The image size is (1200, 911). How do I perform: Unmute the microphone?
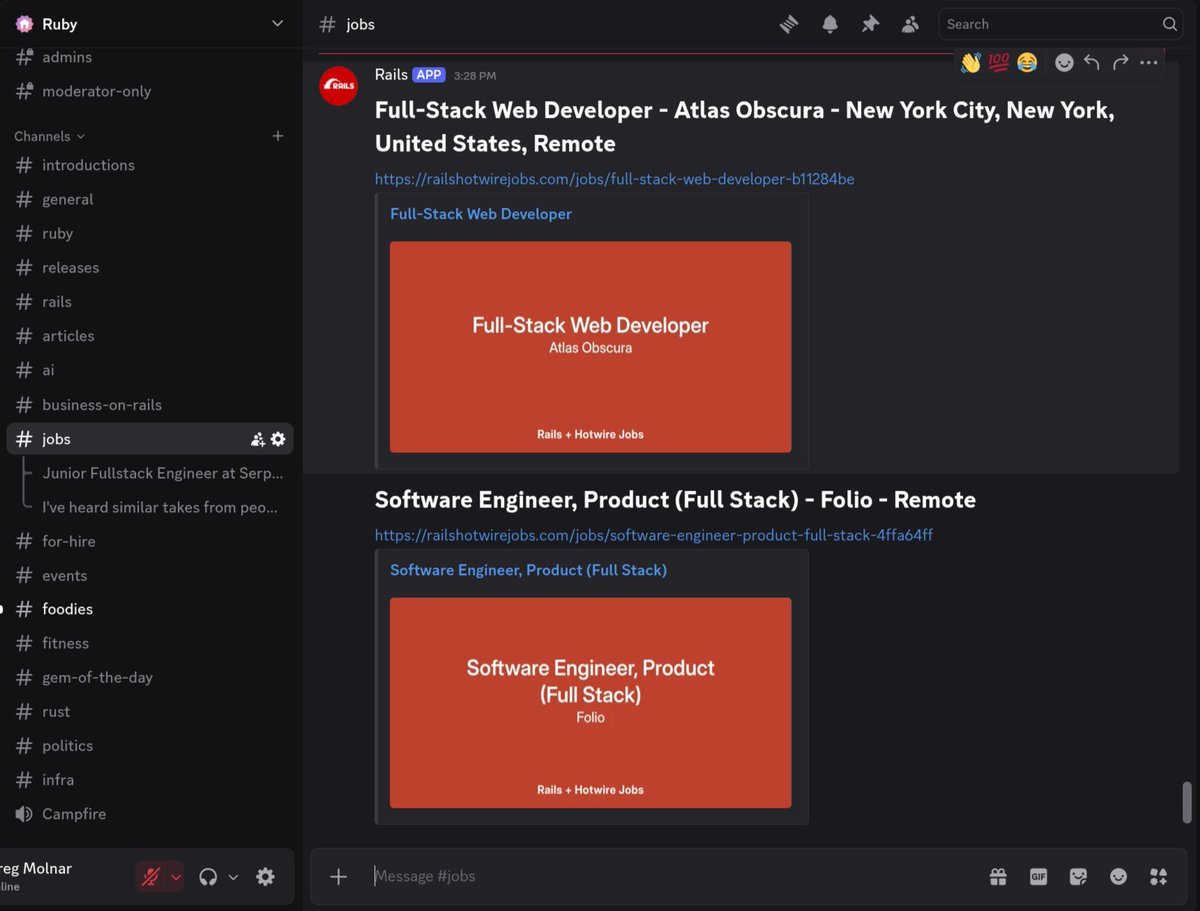point(151,877)
